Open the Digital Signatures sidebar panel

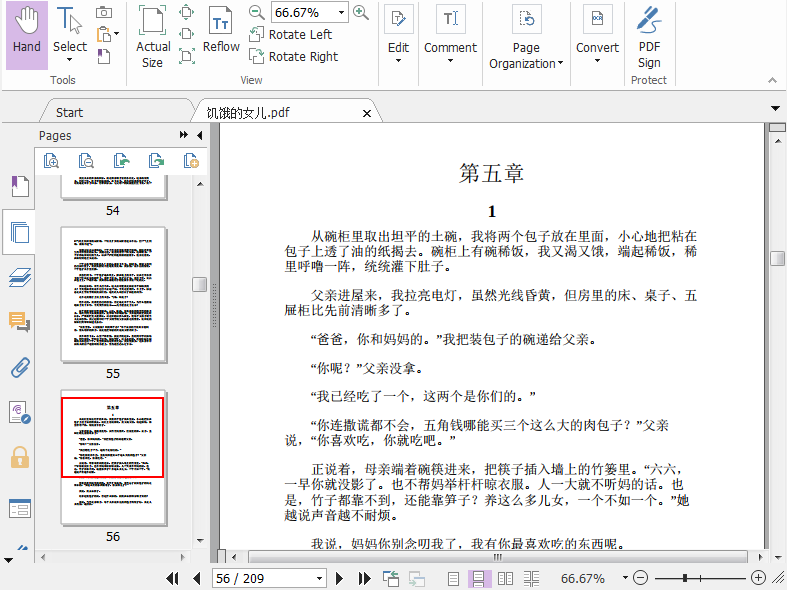[20, 412]
